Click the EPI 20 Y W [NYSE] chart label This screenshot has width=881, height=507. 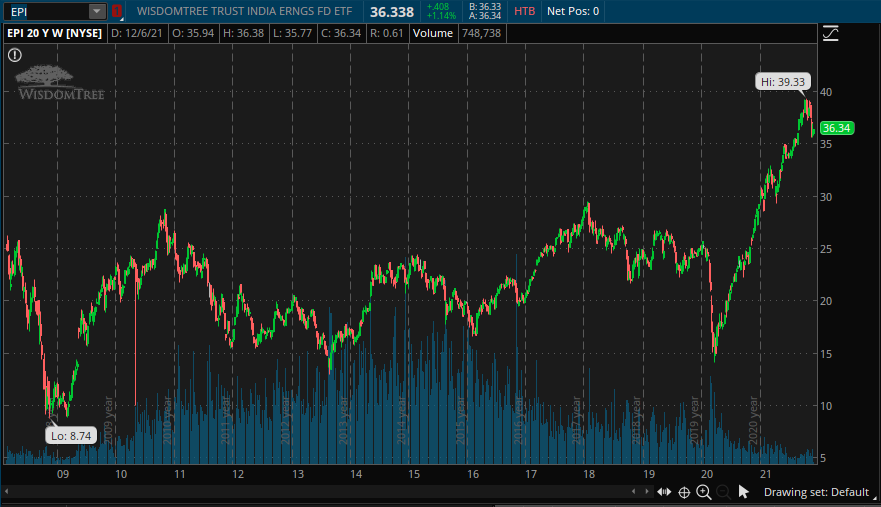coord(55,33)
